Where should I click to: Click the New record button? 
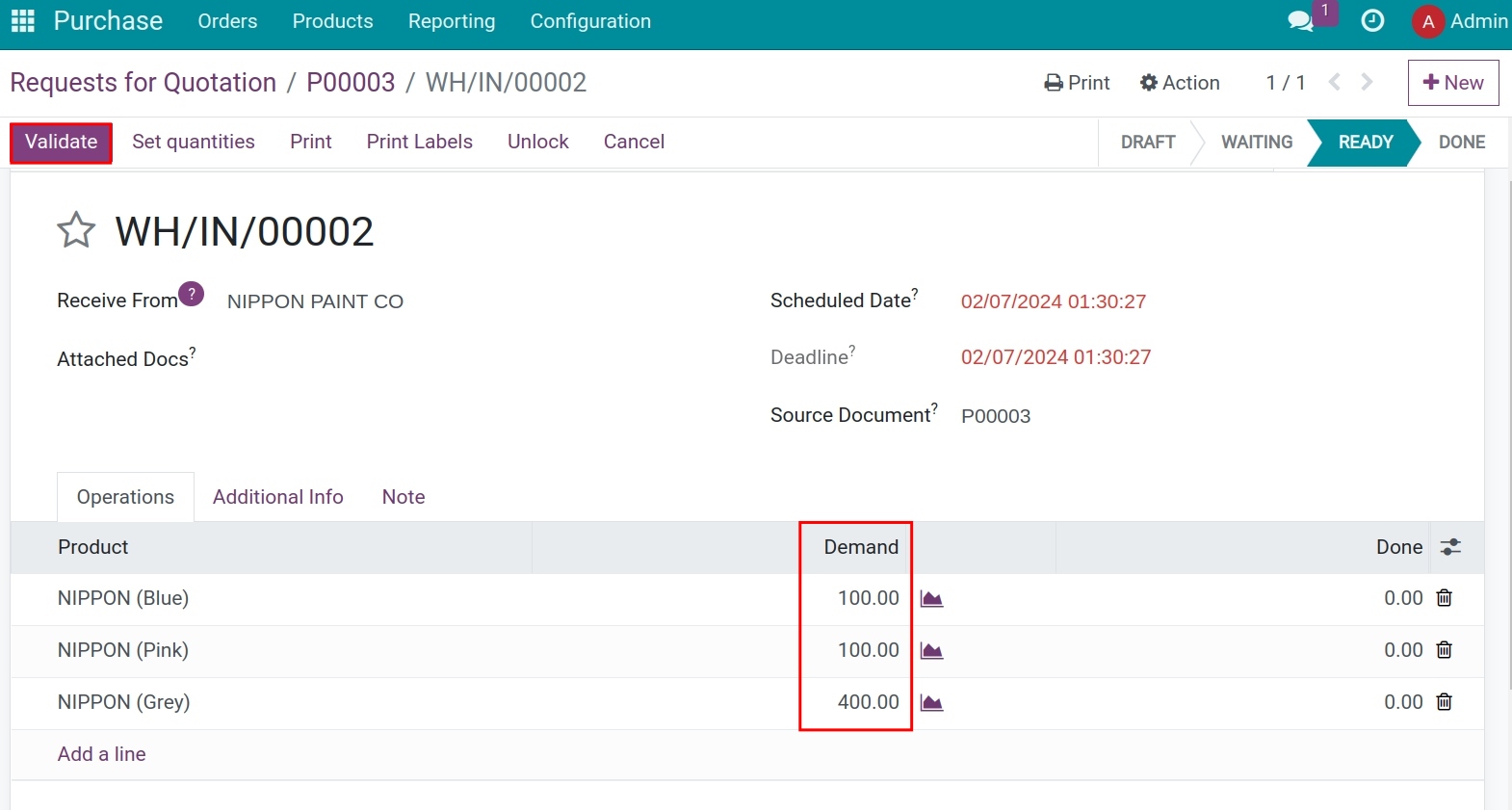click(x=1453, y=83)
